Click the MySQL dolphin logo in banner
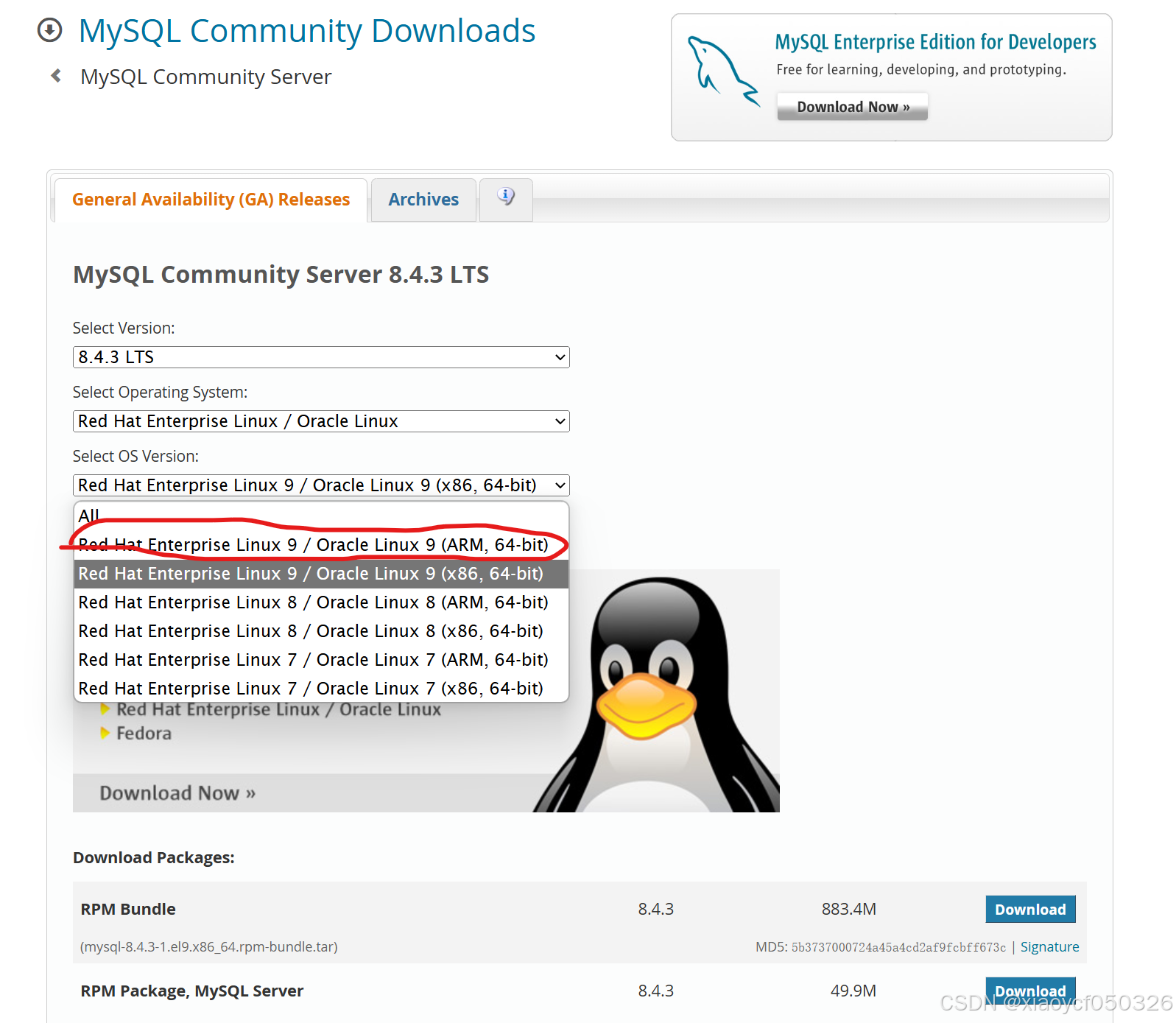Screen dimensions: 1176x1023 point(722,71)
